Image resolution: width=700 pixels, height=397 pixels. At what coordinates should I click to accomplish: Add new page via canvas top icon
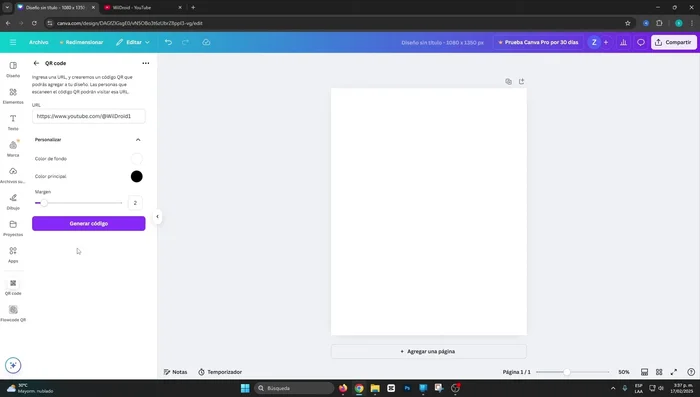coord(521,81)
